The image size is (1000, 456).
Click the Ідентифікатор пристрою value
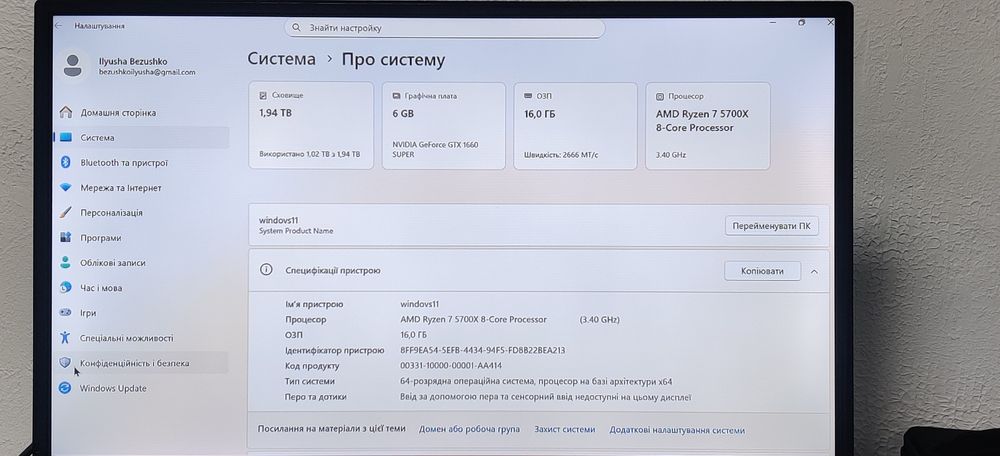coord(483,350)
